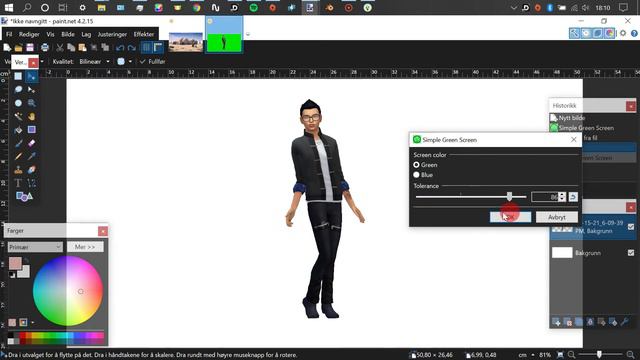Click Avbryt in Simple Green Screen dialog
Image resolution: width=640 pixels, height=360 pixels.
click(557, 217)
